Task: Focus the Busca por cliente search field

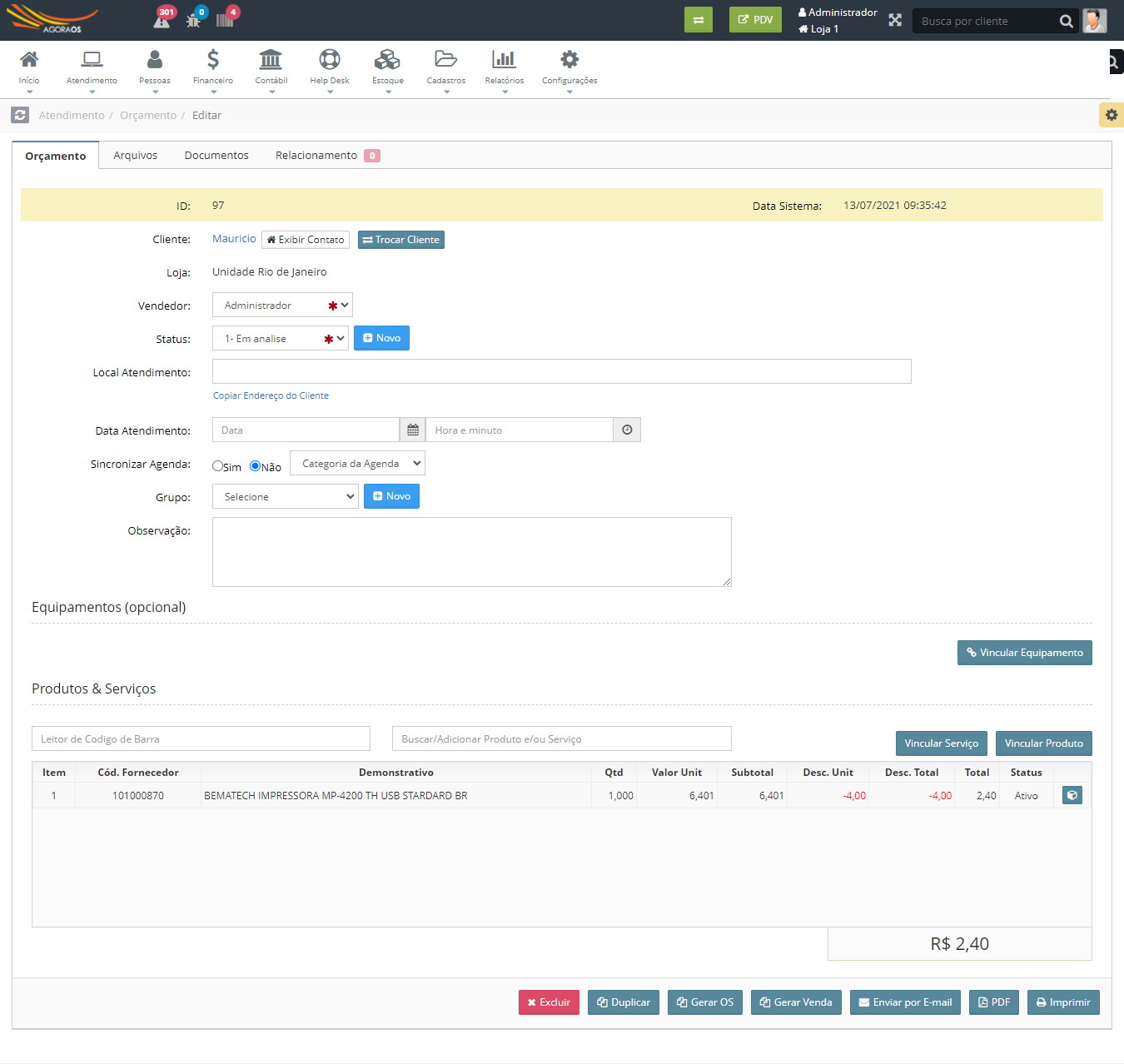Action: coord(984,21)
